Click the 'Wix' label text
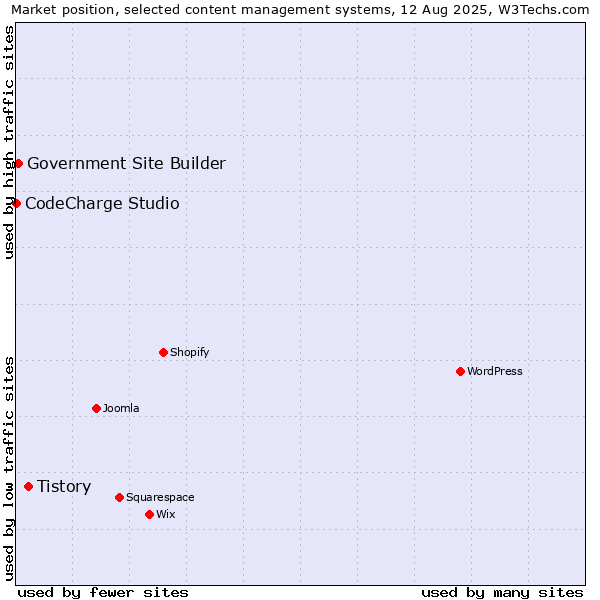Viewport: 600px width, 600px height. pyautogui.click(x=166, y=514)
